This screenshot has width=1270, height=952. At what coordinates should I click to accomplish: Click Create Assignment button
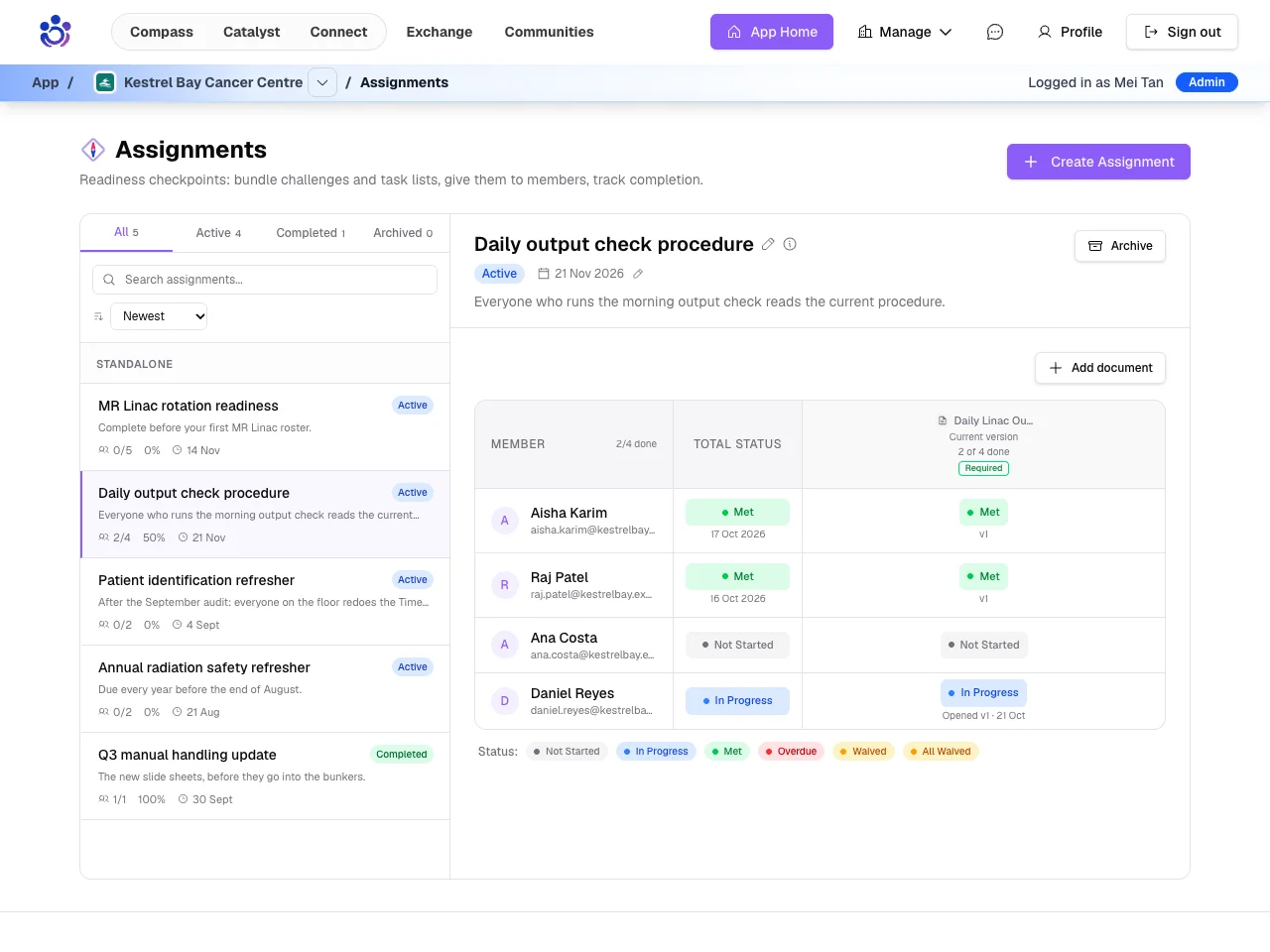point(1098,162)
